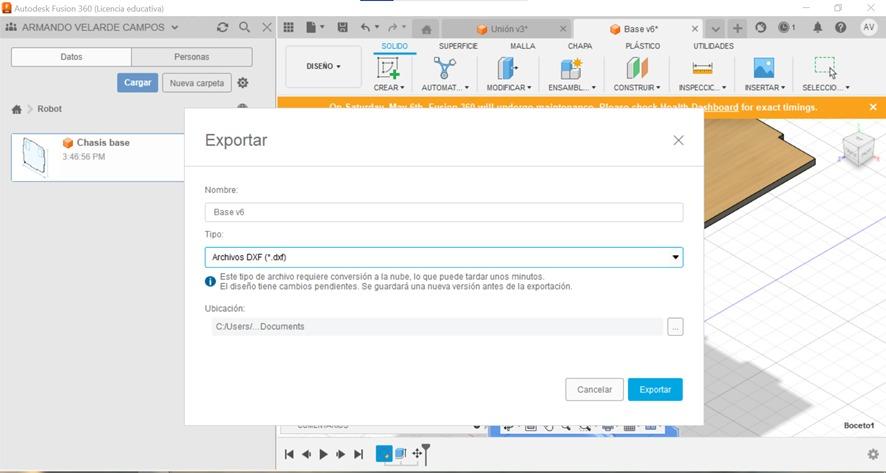Close the Unión v3 document tab
Image resolution: width=886 pixels, height=473 pixels.
pyautogui.click(x=563, y=29)
